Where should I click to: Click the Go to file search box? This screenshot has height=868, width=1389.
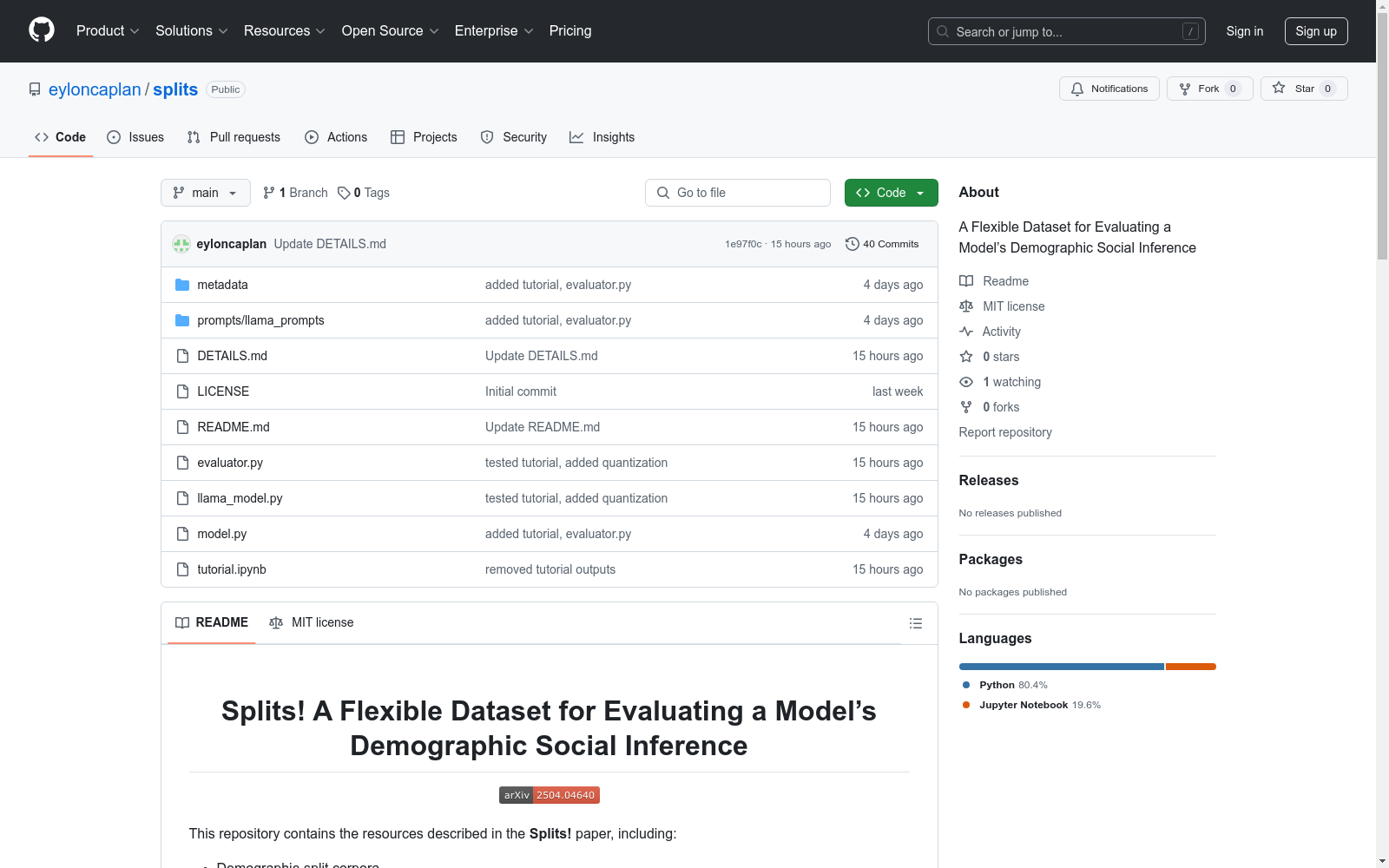point(738,193)
